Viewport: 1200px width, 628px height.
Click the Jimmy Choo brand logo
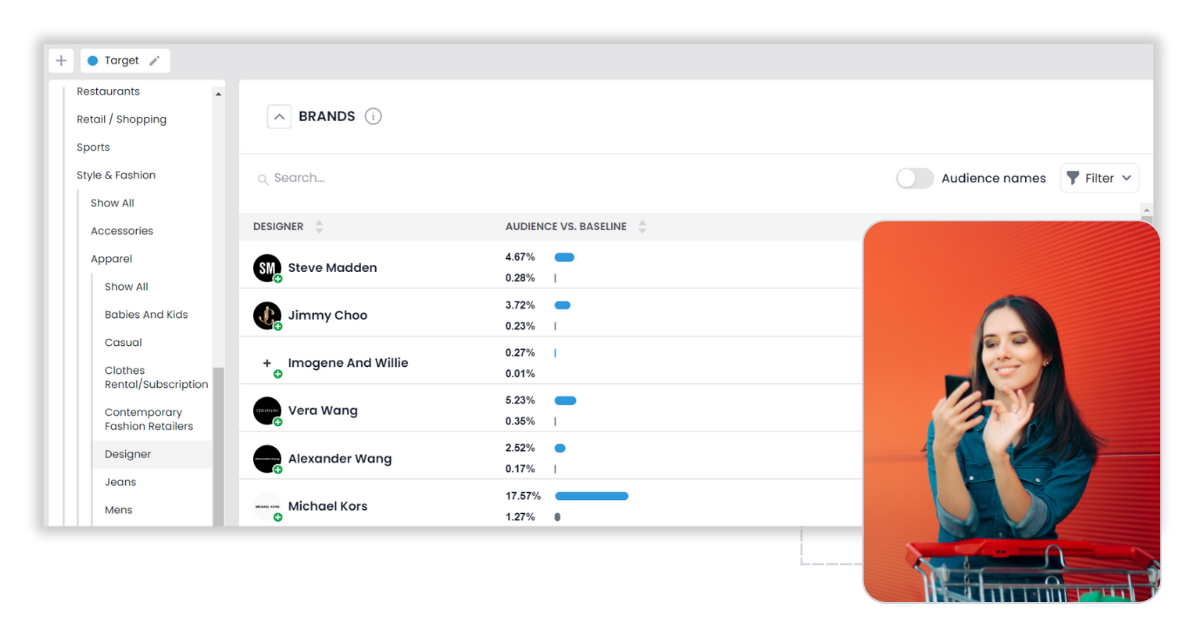click(267, 315)
